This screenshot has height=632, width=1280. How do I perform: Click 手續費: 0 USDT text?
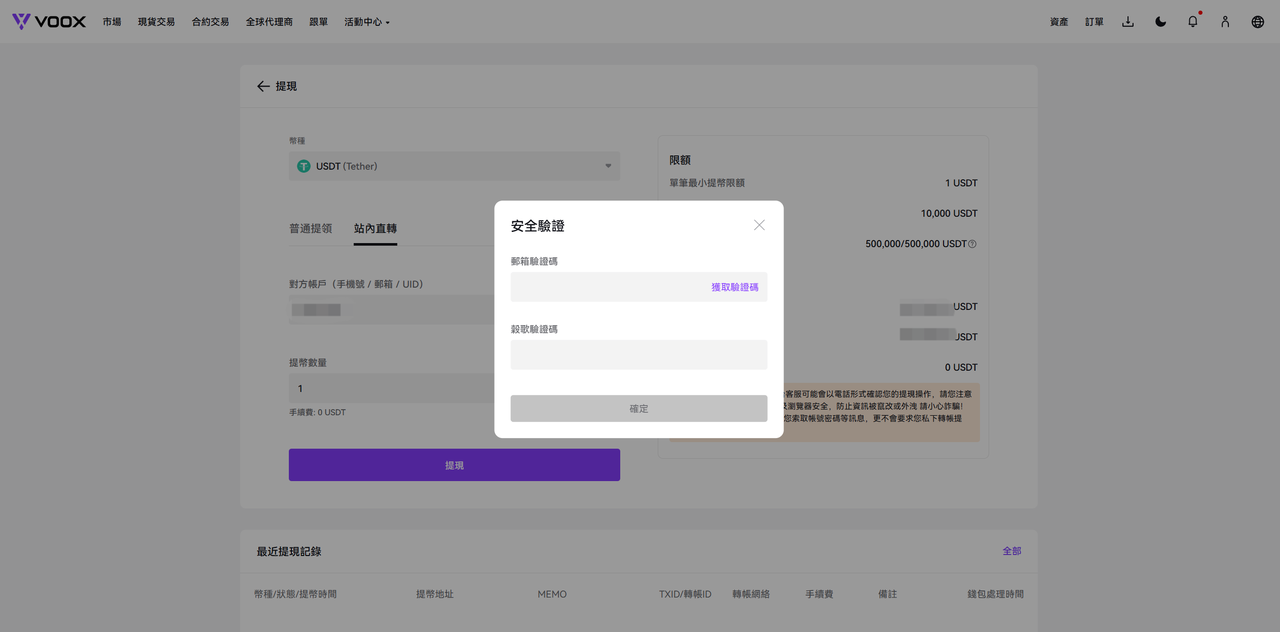(x=317, y=412)
